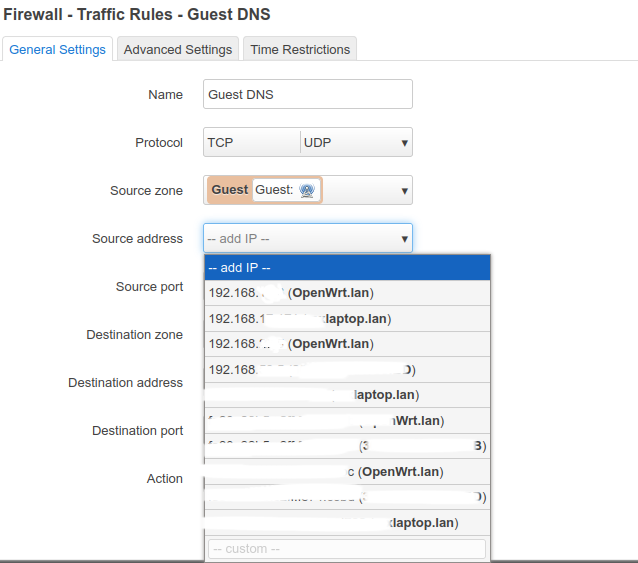Select the highlighted '-- add IP --' option
The height and width of the screenshot is (563, 638).
click(x=347, y=268)
